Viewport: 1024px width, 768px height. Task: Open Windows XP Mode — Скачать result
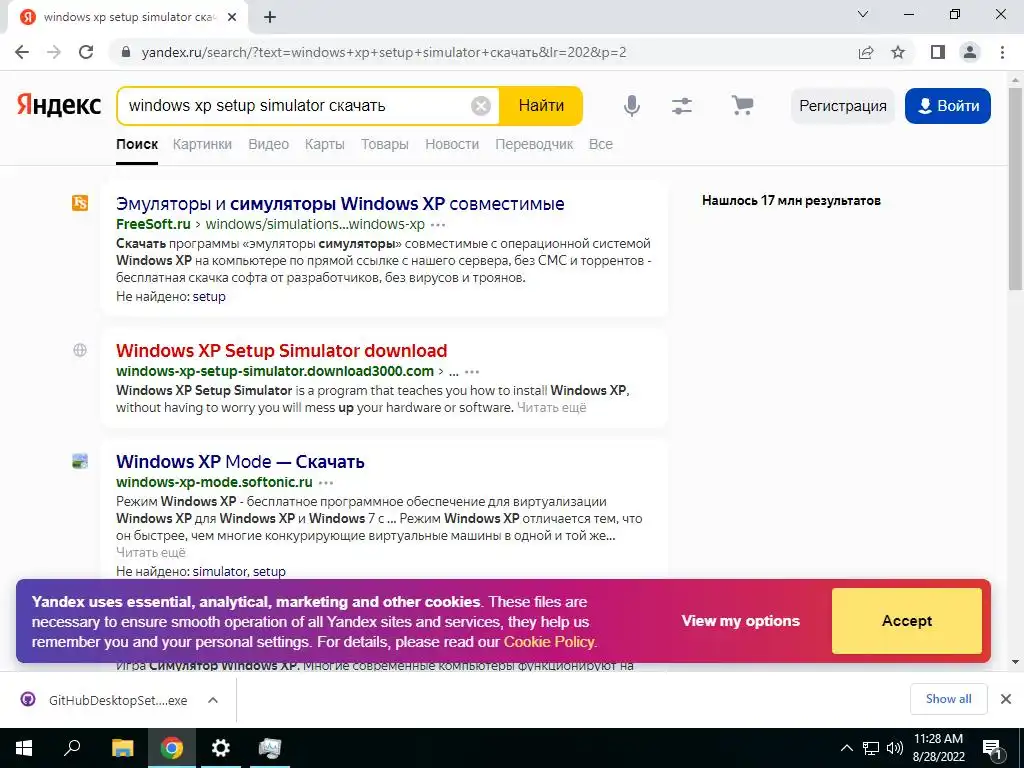click(x=240, y=462)
